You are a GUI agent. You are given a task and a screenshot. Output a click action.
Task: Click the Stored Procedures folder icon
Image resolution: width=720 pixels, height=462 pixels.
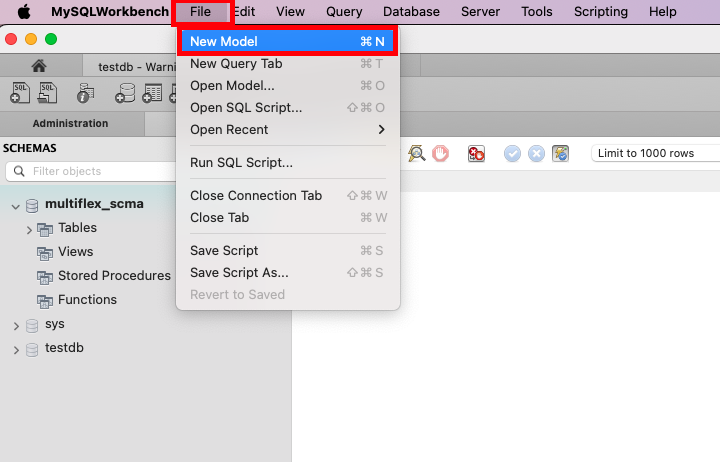(x=45, y=277)
